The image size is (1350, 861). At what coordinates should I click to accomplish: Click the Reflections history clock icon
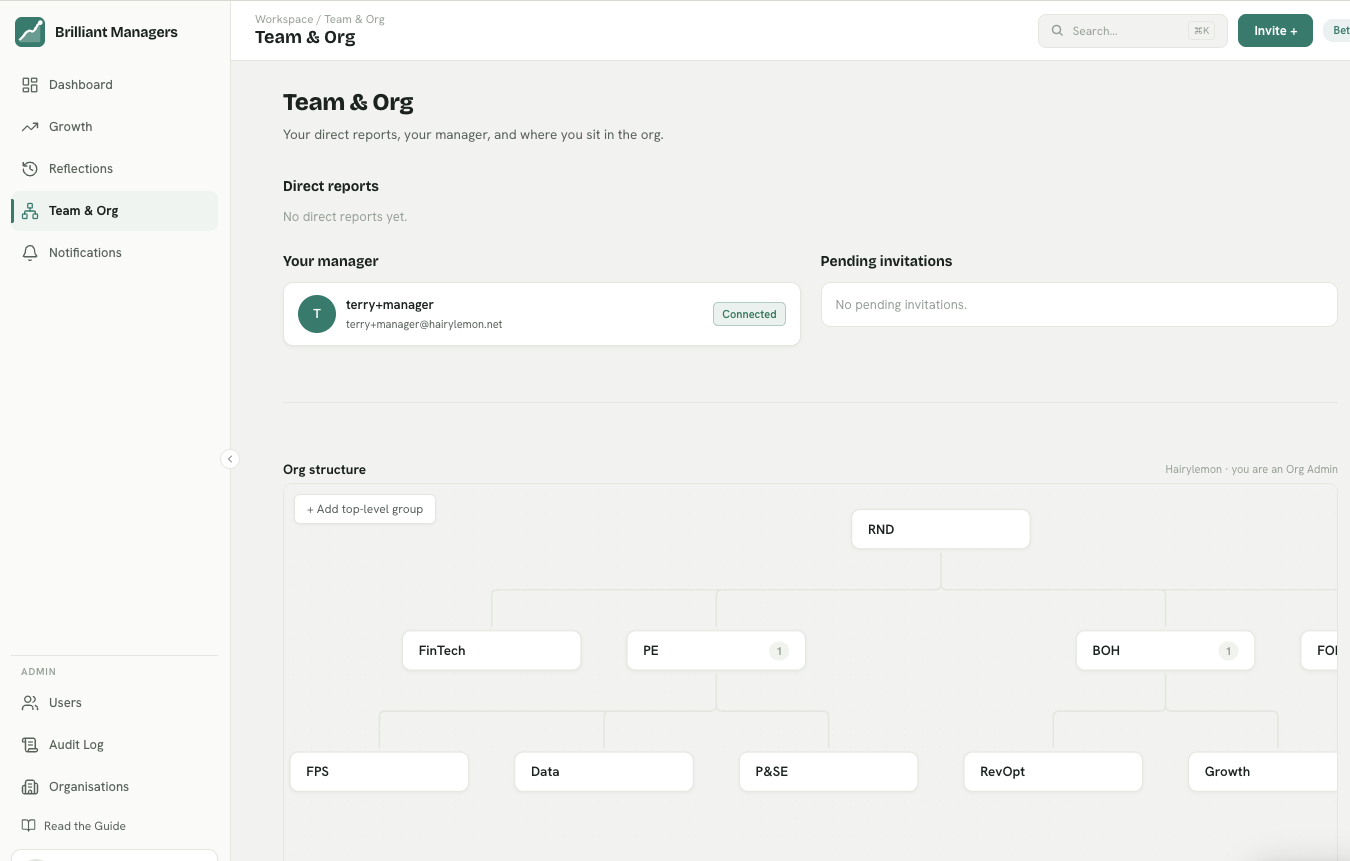coord(30,169)
